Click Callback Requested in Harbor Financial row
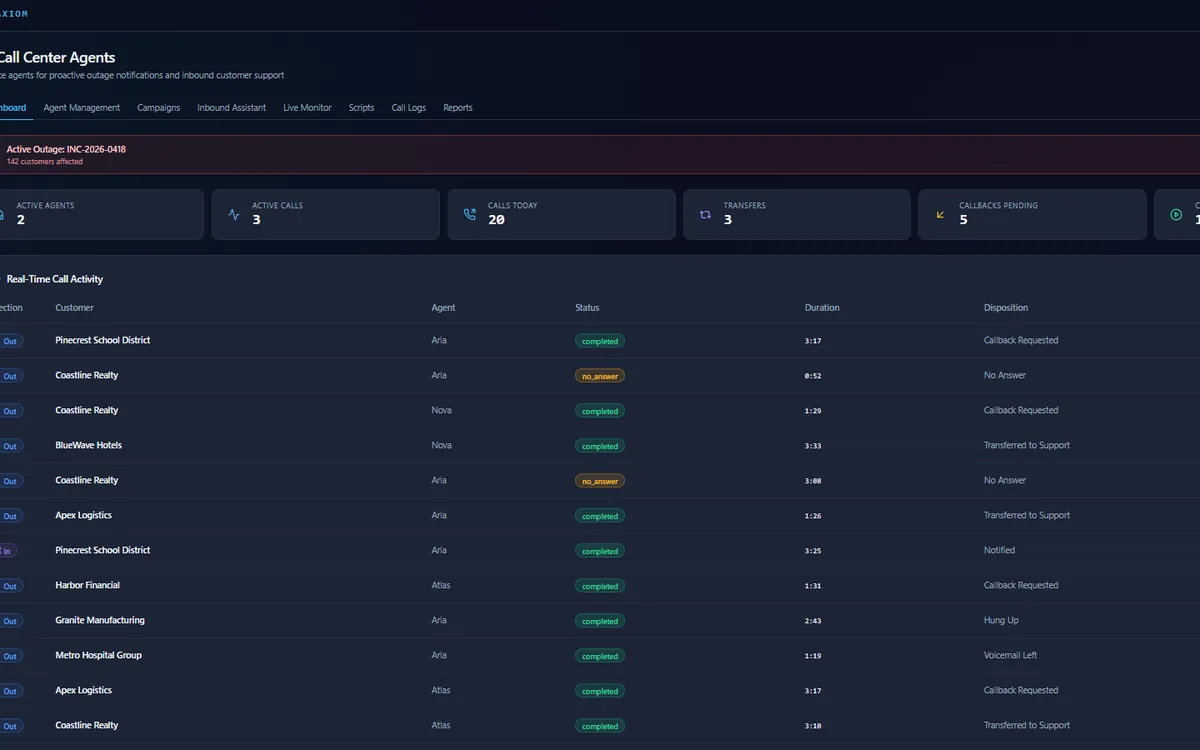 coord(1021,585)
